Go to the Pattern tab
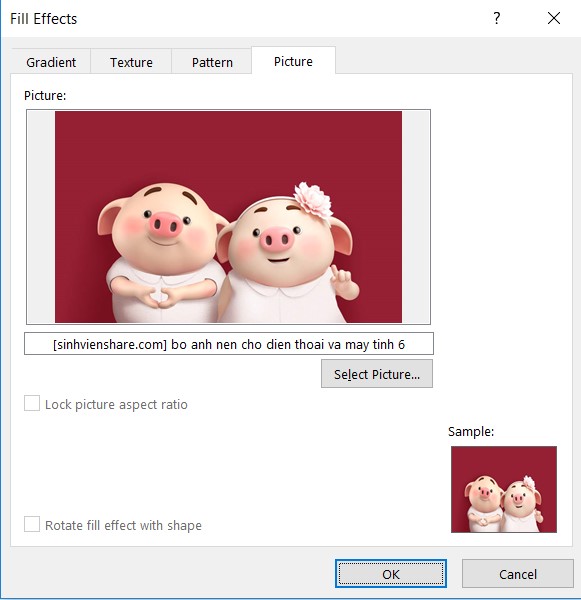Screen dimensions: 581x600 click(x=212, y=62)
